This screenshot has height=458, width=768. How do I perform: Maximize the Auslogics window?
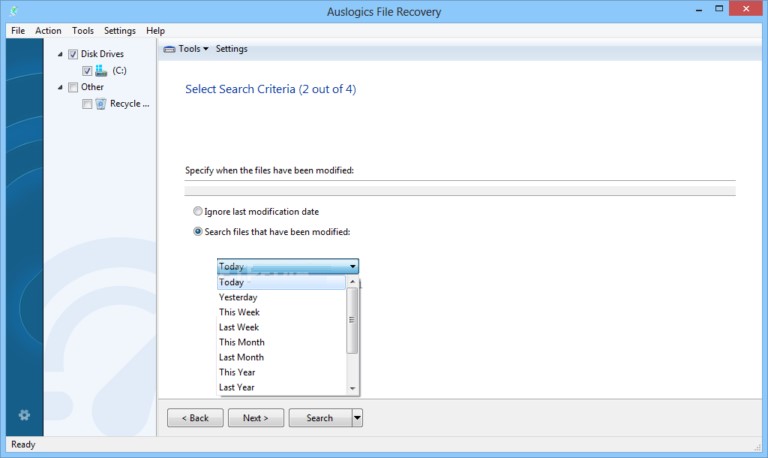[x=719, y=8]
